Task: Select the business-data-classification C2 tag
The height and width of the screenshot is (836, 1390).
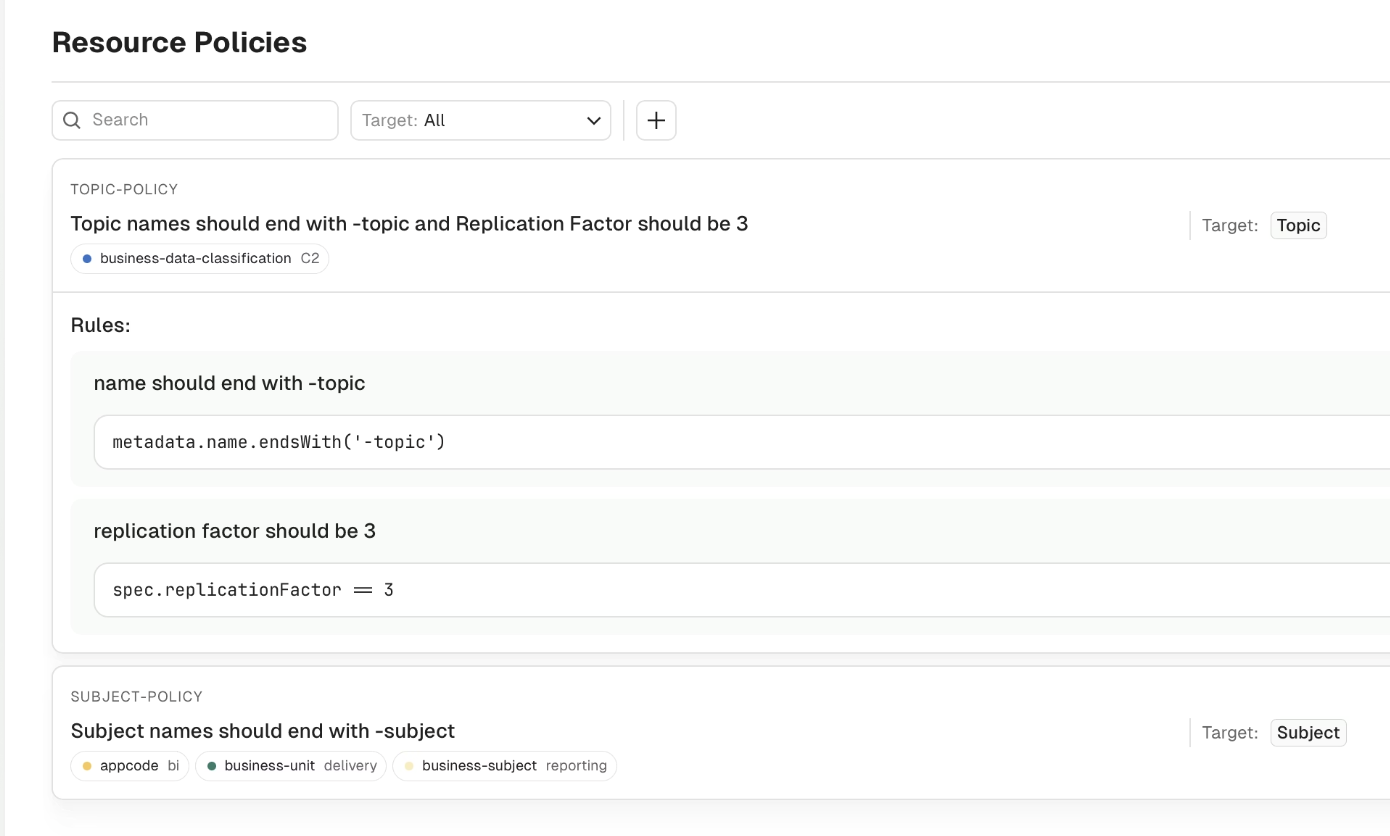Action: 198,258
